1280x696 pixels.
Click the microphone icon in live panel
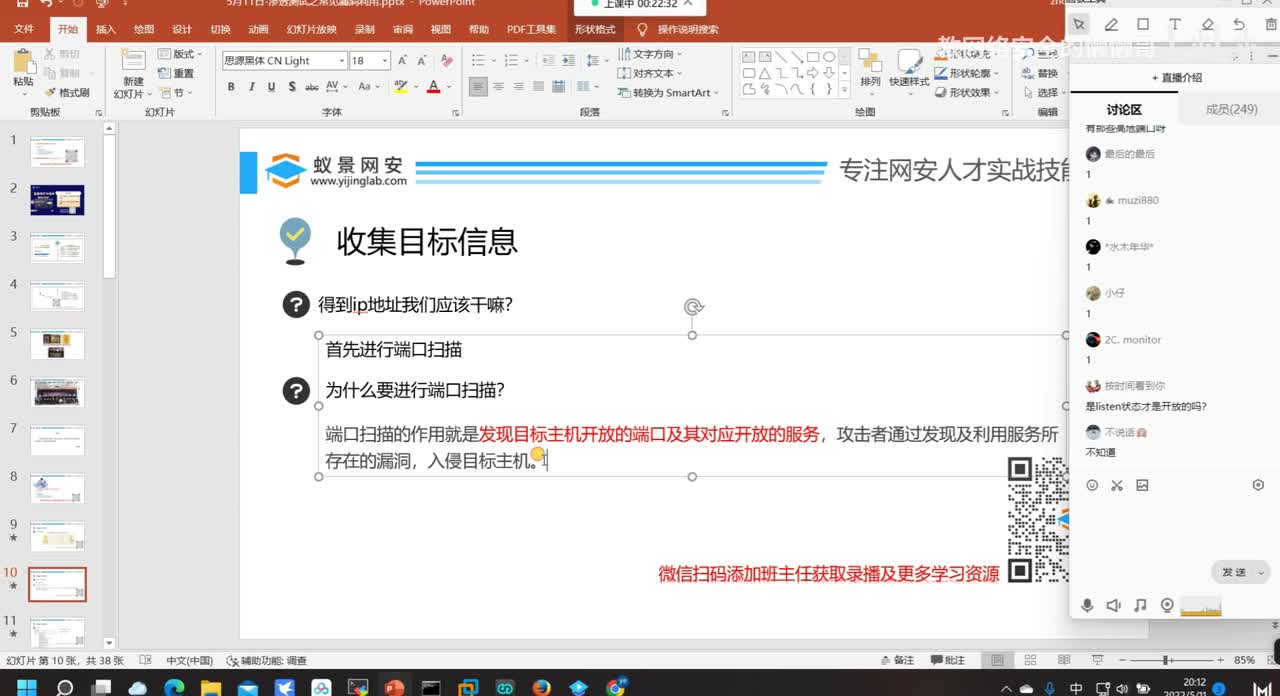[1087, 605]
